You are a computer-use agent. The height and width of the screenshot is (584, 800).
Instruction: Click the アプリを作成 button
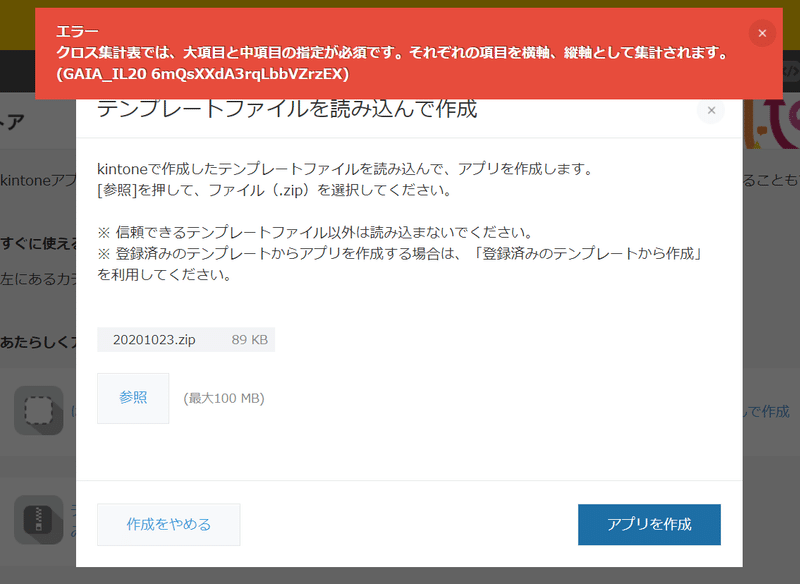coord(649,524)
